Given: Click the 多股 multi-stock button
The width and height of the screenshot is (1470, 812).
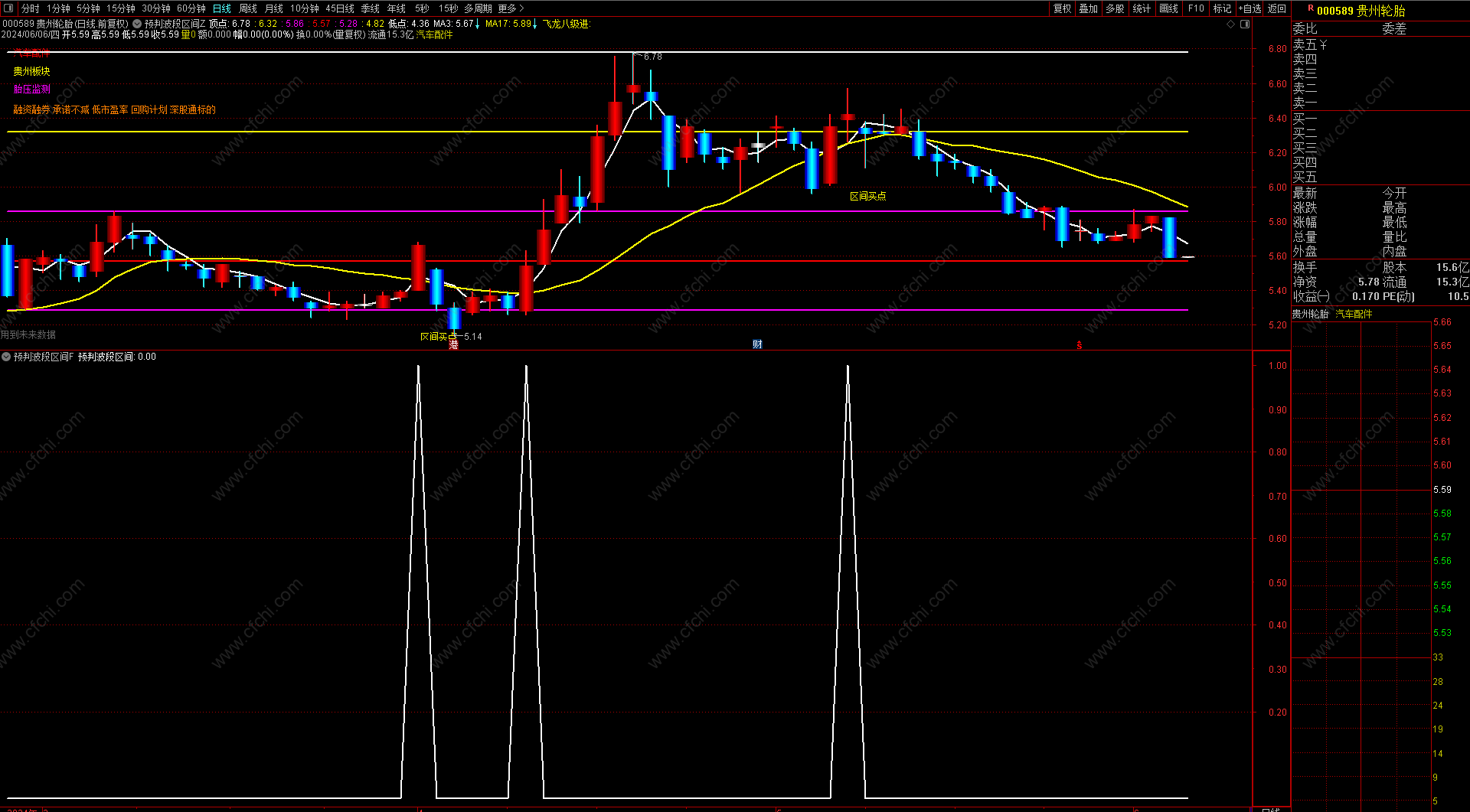Looking at the screenshot, I should [x=1116, y=8].
